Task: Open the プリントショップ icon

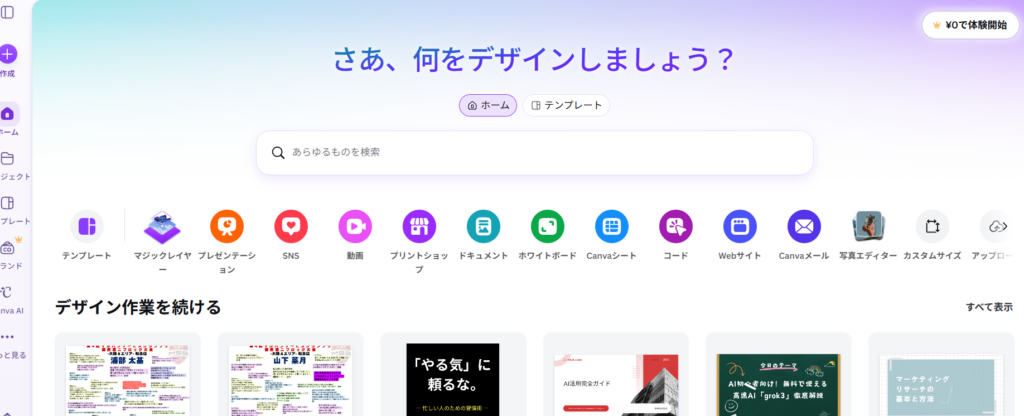Action: [419, 226]
